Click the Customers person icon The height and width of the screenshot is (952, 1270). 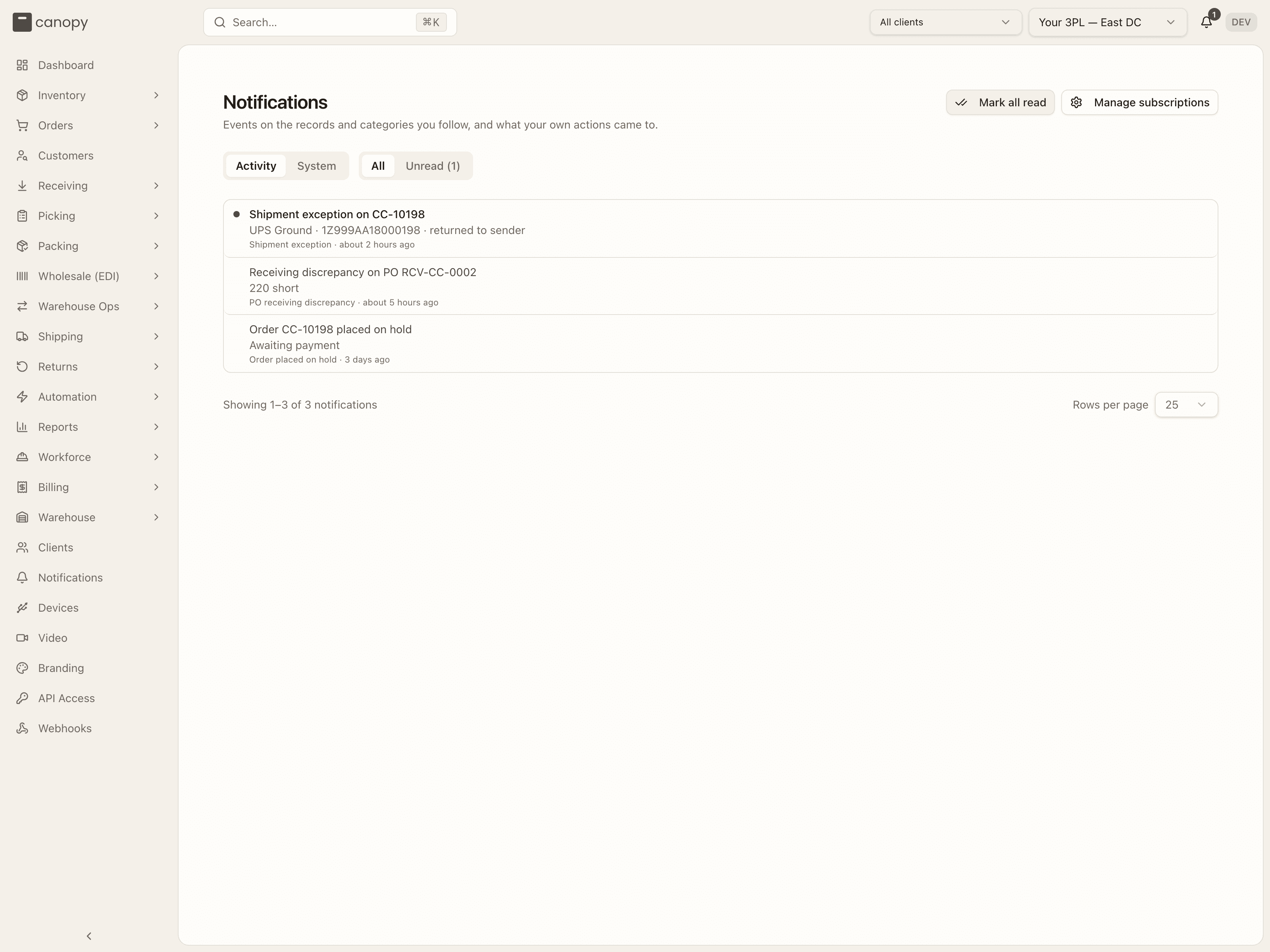click(x=22, y=155)
